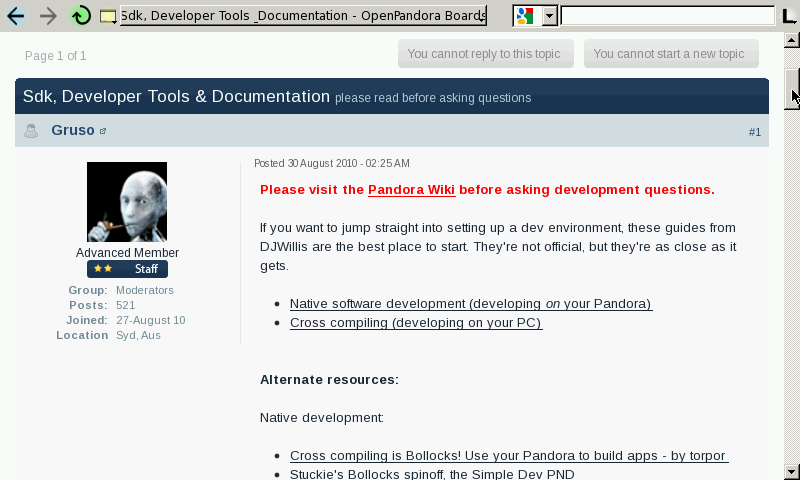The image size is (800, 480).
Task: Click the user silhouette icon in the post header
Action: tap(31, 131)
